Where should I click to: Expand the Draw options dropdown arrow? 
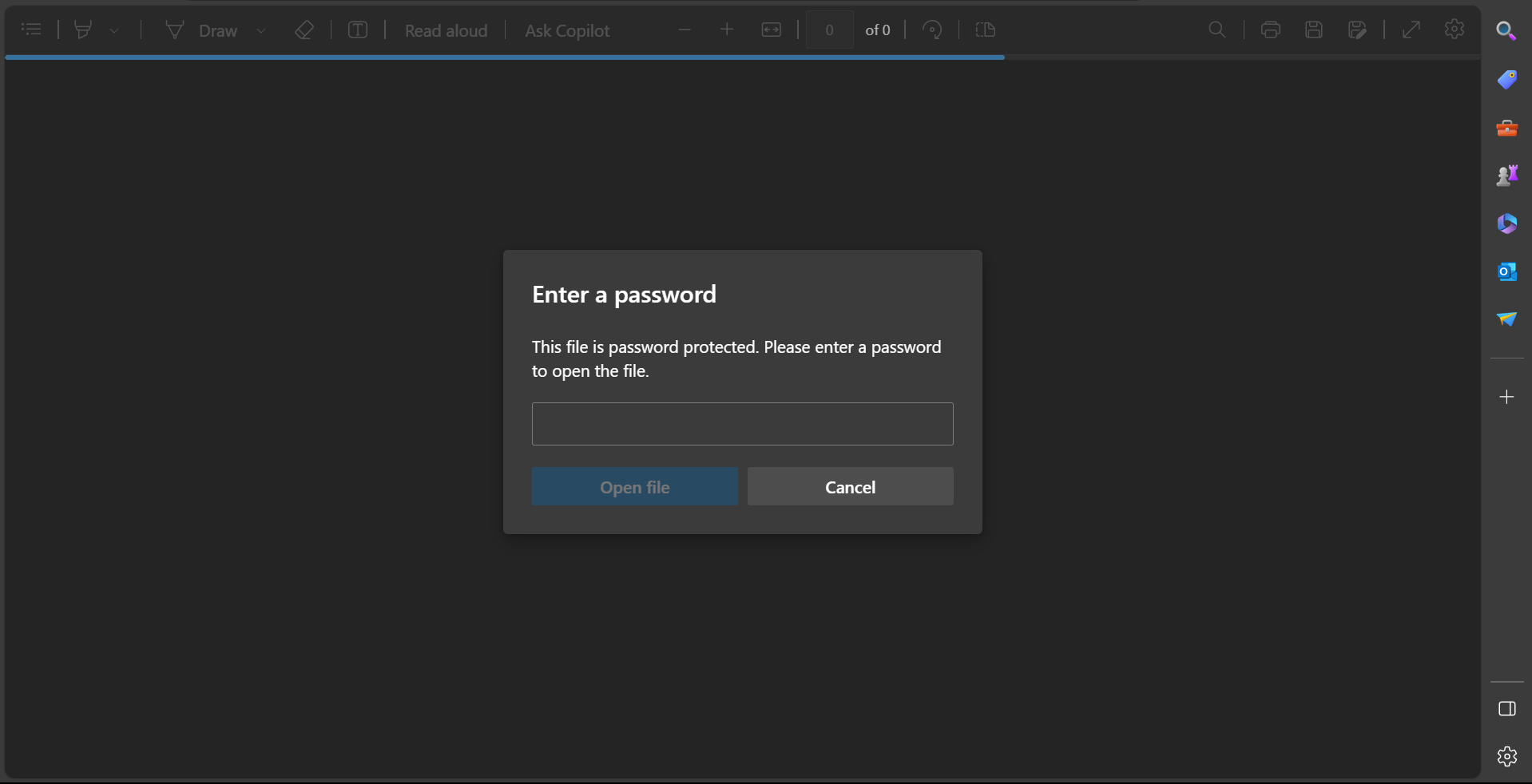click(x=261, y=30)
